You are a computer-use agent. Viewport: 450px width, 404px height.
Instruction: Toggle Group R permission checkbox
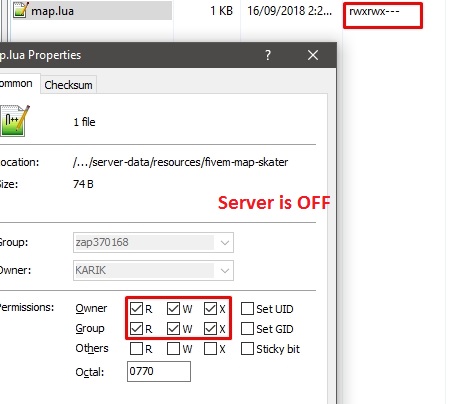136,329
